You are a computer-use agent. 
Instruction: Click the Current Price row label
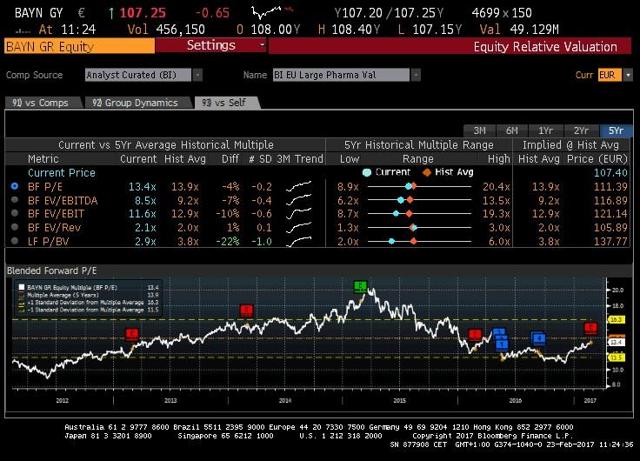tap(62, 173)
